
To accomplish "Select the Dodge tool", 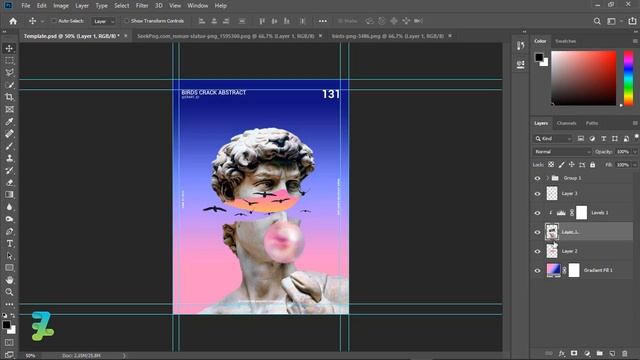I will point(9,219).
